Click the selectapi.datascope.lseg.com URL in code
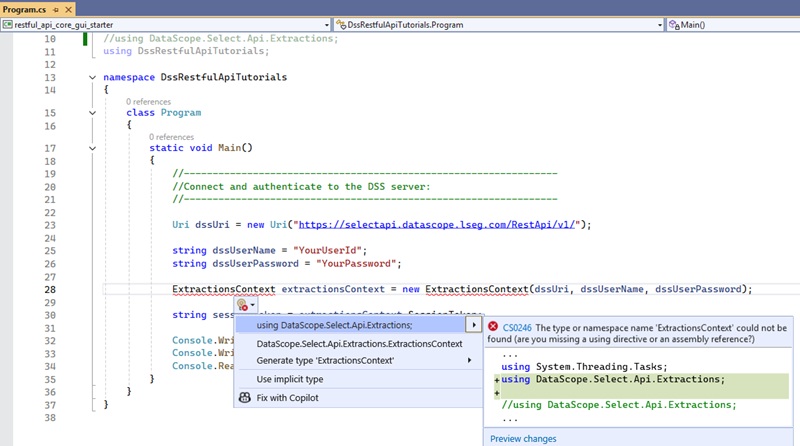The height and width of the screenshot is (446, 800). click(435, 224)
